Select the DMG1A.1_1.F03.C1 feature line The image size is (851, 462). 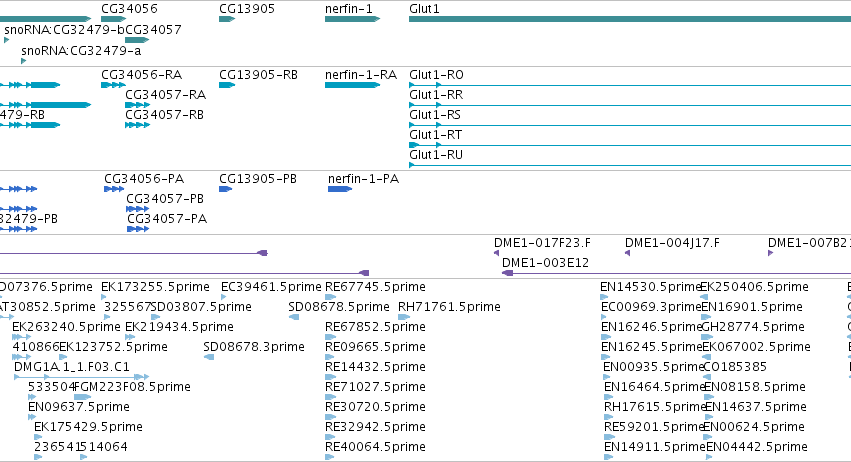tap(81, 377)
